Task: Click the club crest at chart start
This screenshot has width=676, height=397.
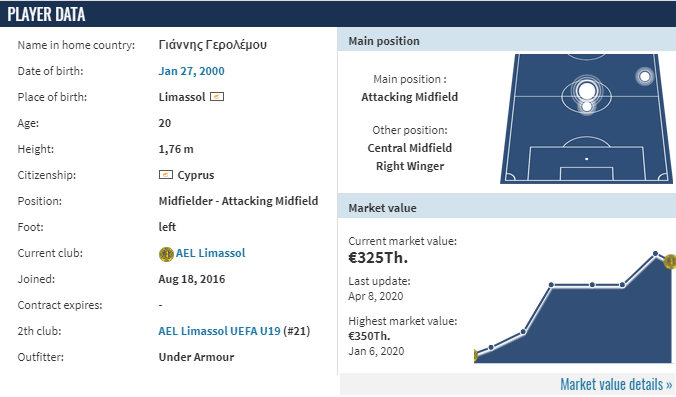Action: pyautogui.click(x=476, y=356)
